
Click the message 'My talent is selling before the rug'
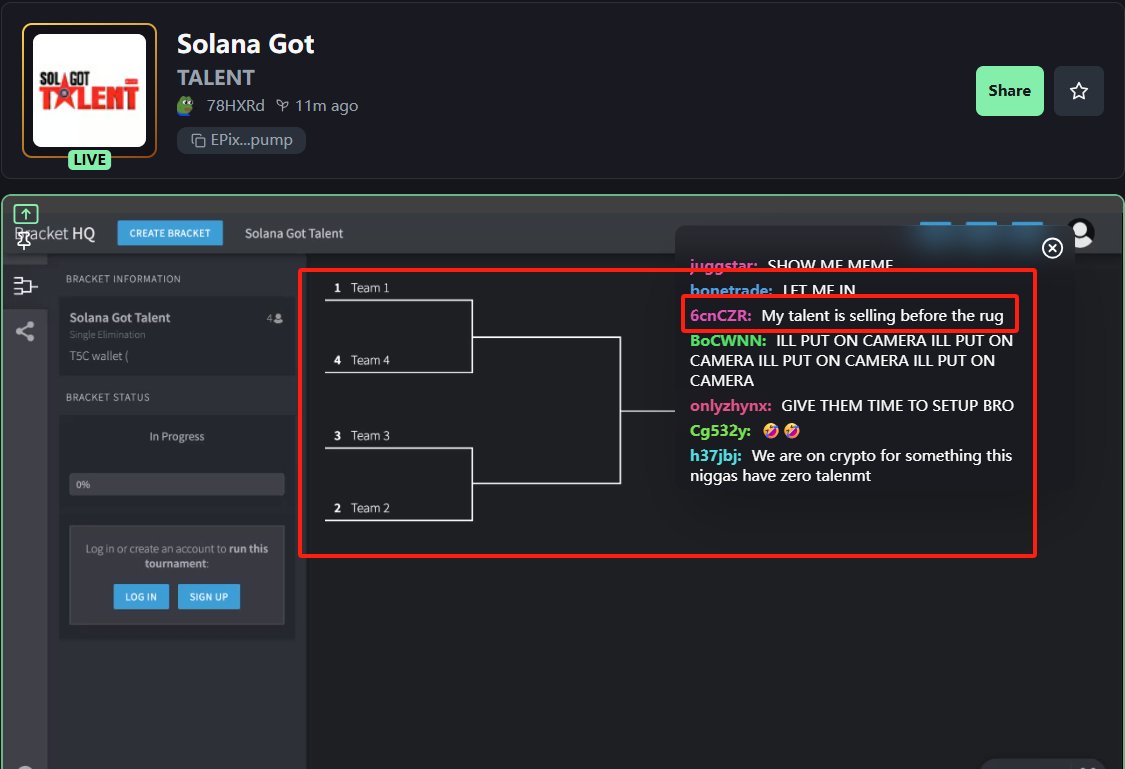[882, 316]
